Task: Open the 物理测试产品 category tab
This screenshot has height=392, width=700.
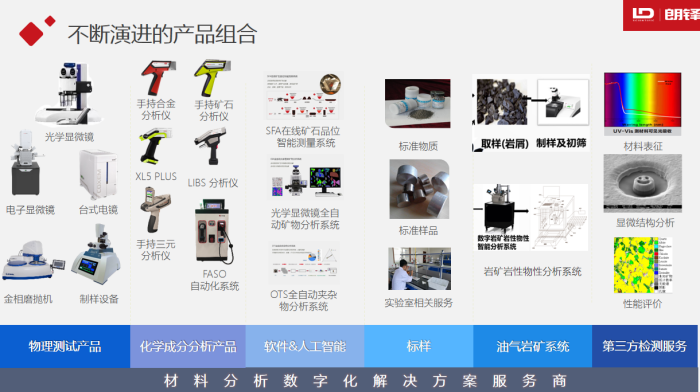Action: (65, 346)
